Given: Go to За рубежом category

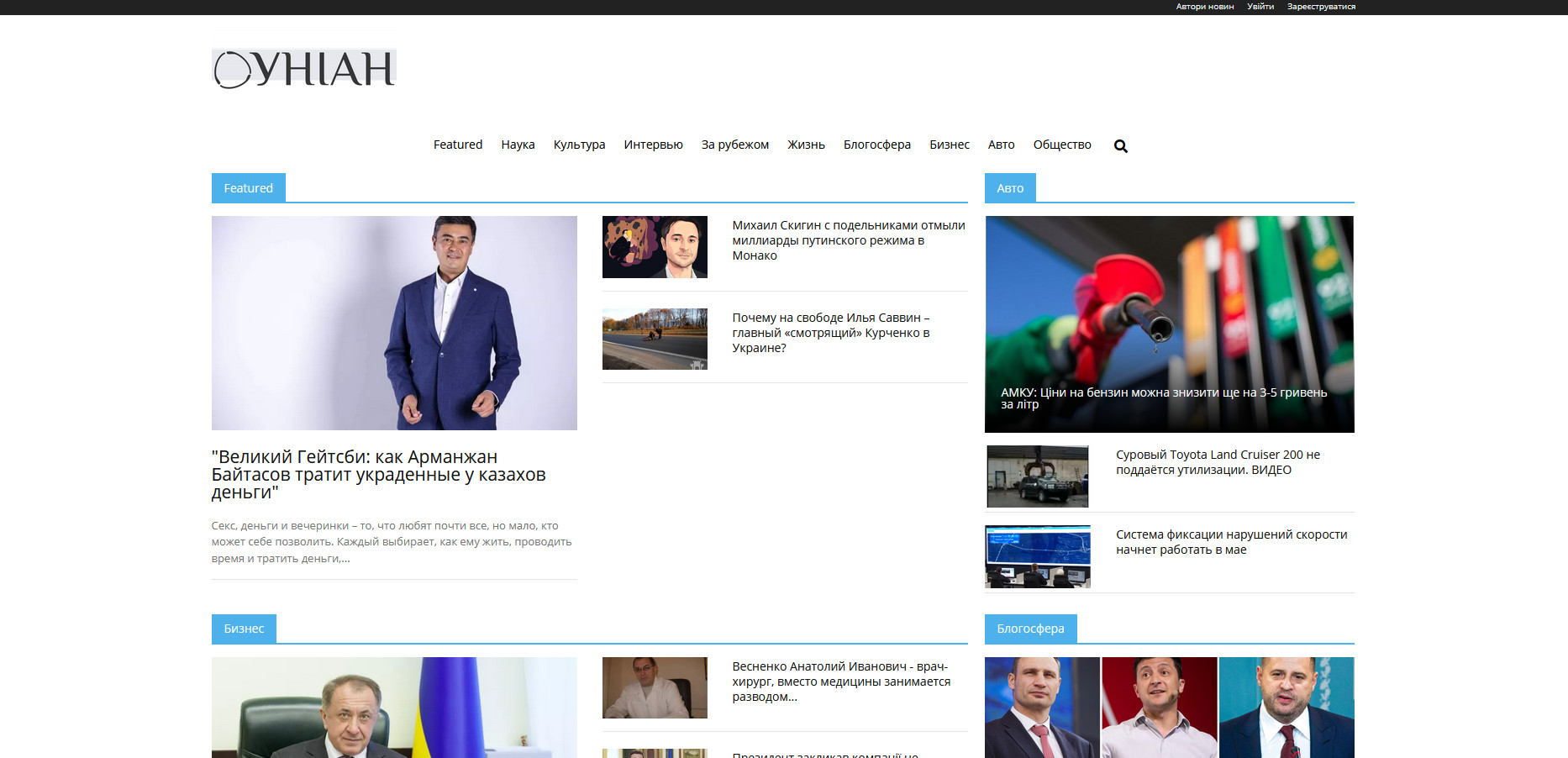Looking at the screenshot, I should point(734,145).
